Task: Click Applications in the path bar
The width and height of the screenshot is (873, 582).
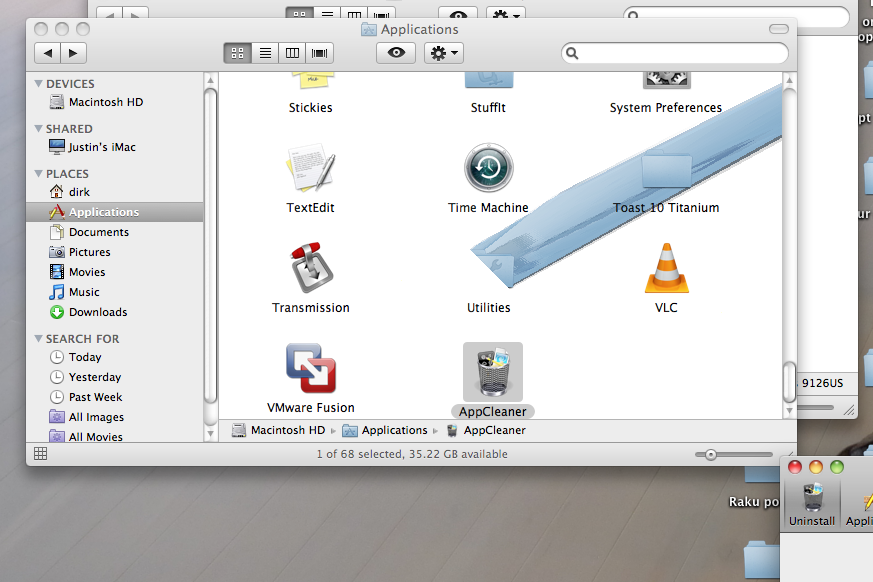Action: pyautogui.click(x=385, y=431)
